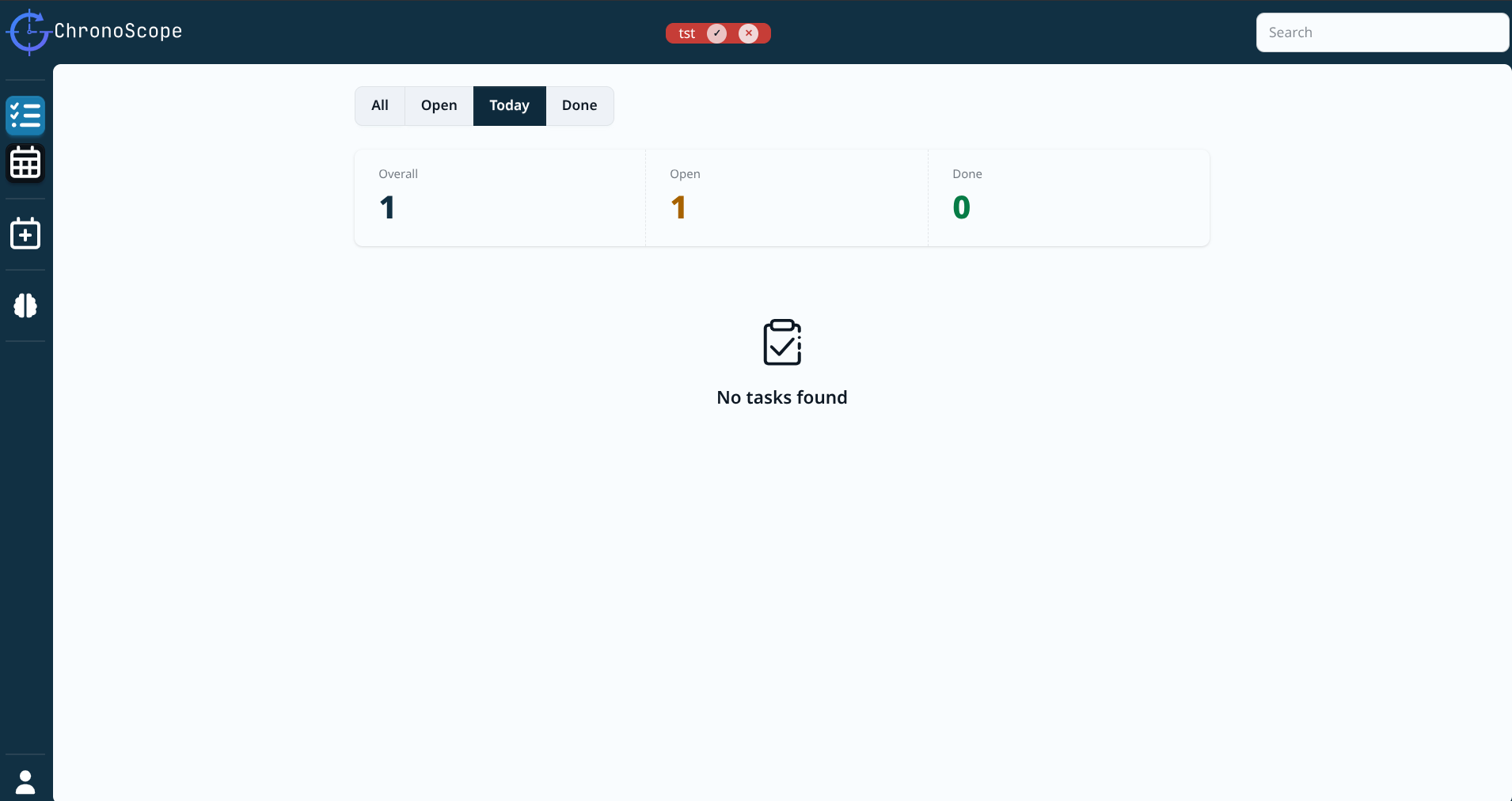1512x801 pixels.
Task: Click the calendar-plus add event icon
Action: tap(25, 234)
